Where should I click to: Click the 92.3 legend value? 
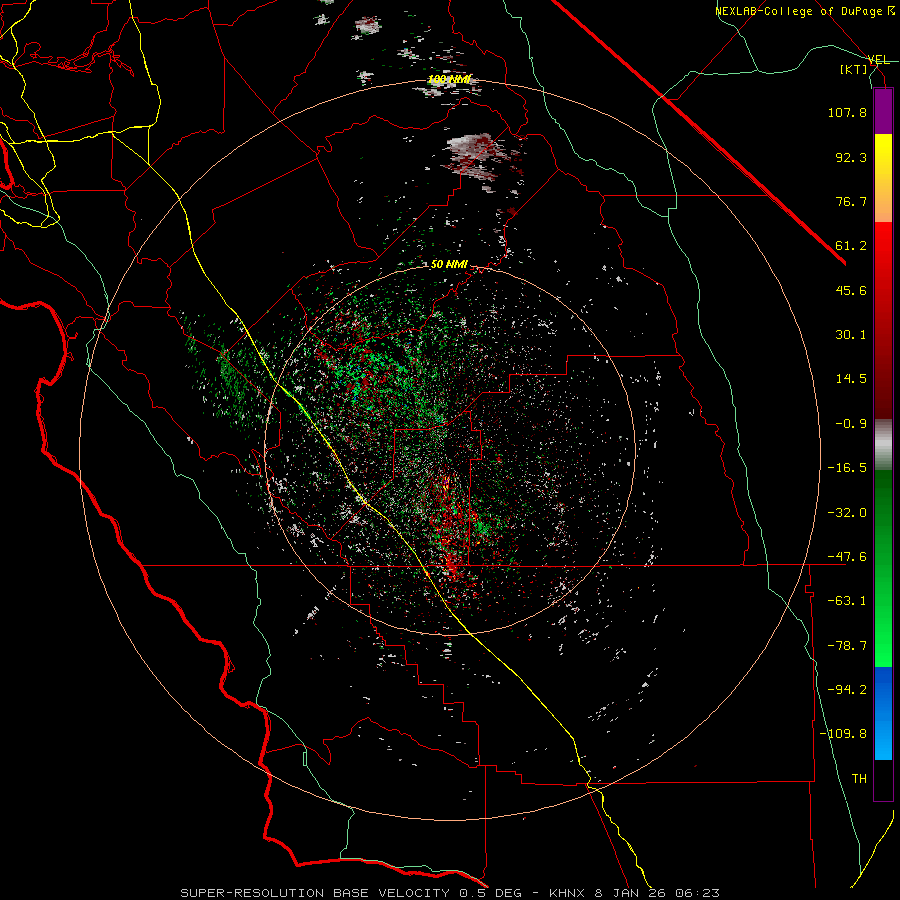point(851,157)
